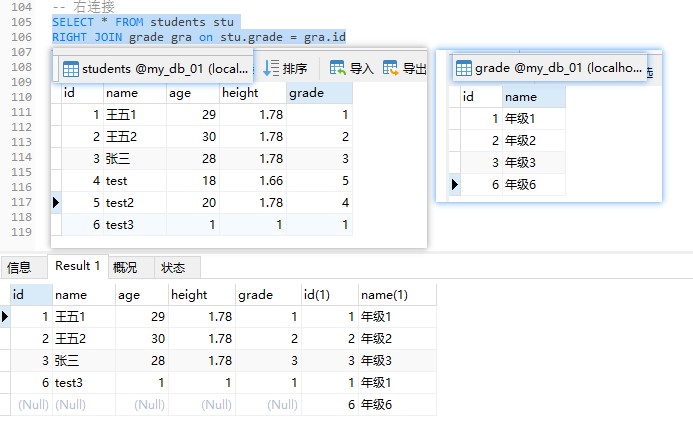This screenshot has height=426, width=693.
Task: Click the RIGHT JOIN line in editor
Action: click(x=199, y=37)
